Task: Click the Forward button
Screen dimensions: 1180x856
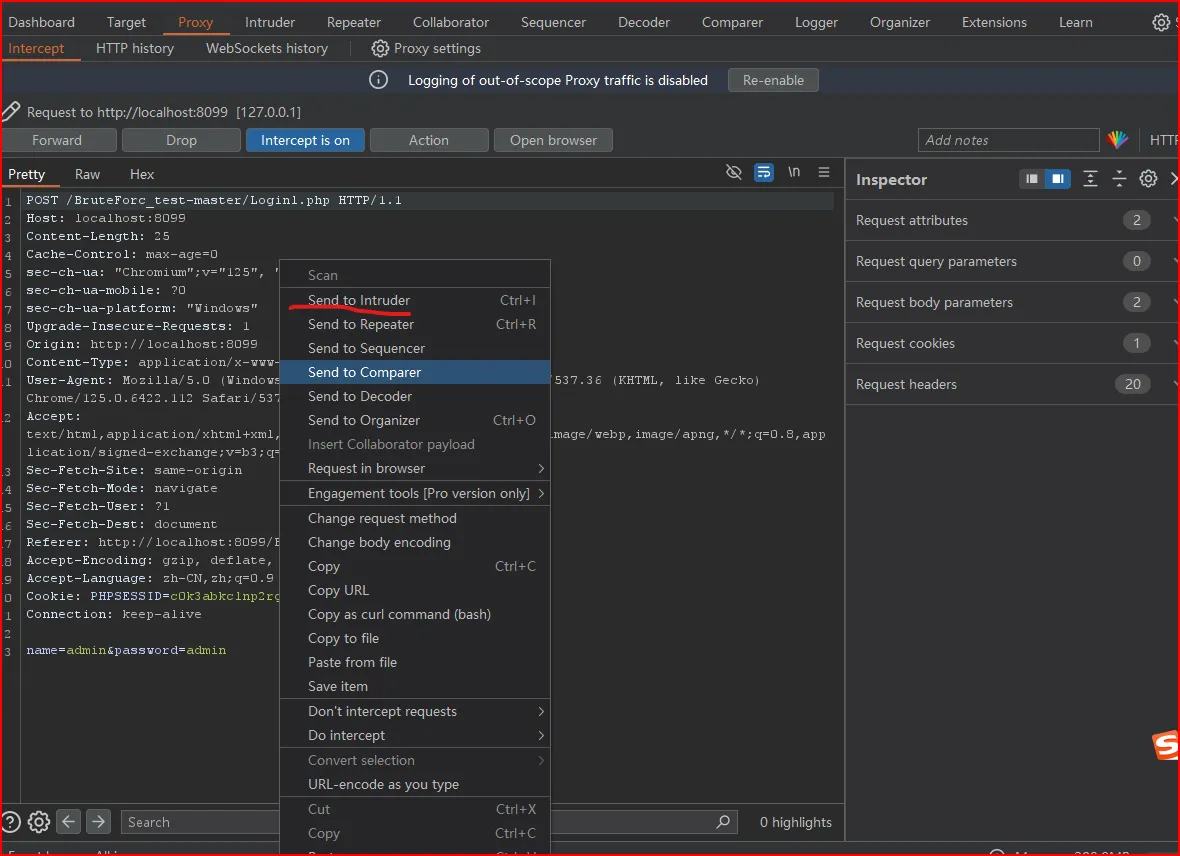Action: [57, 140]
